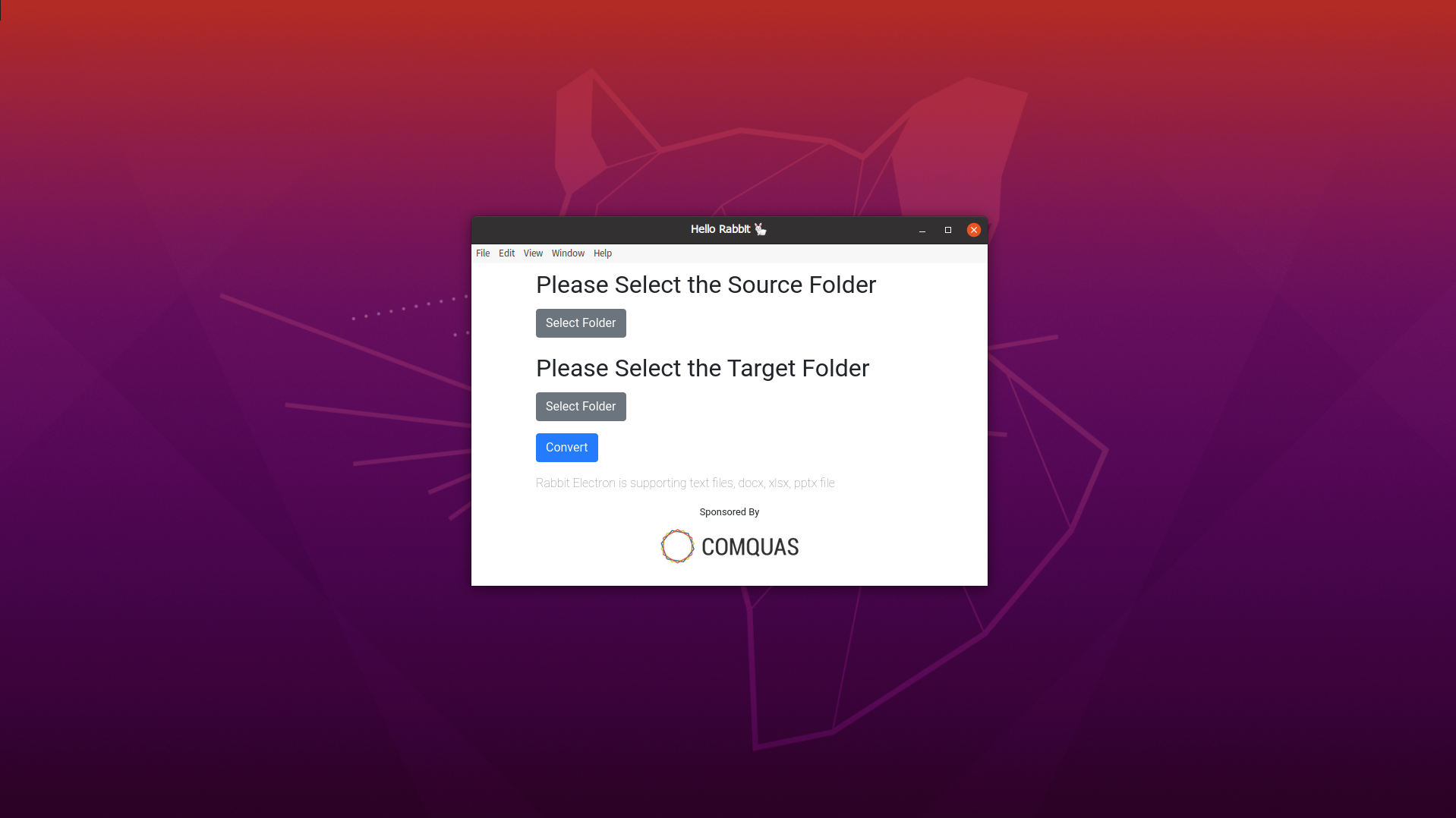Open the View menu
Image resolution: width=1456 pixels, height=818 pixels.
pos(533,253)
